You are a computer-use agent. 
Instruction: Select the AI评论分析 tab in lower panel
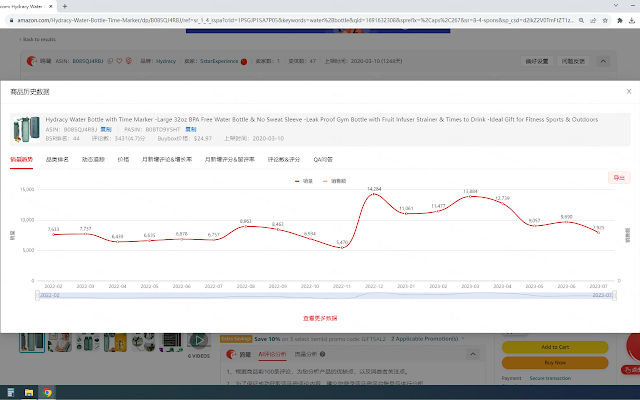[x=272, y=354]
